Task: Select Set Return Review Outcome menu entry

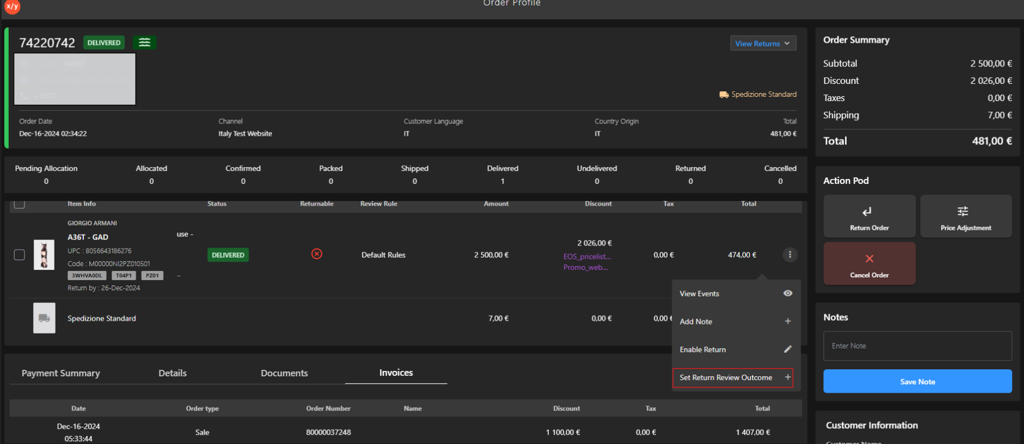Action: pos(733,377)
